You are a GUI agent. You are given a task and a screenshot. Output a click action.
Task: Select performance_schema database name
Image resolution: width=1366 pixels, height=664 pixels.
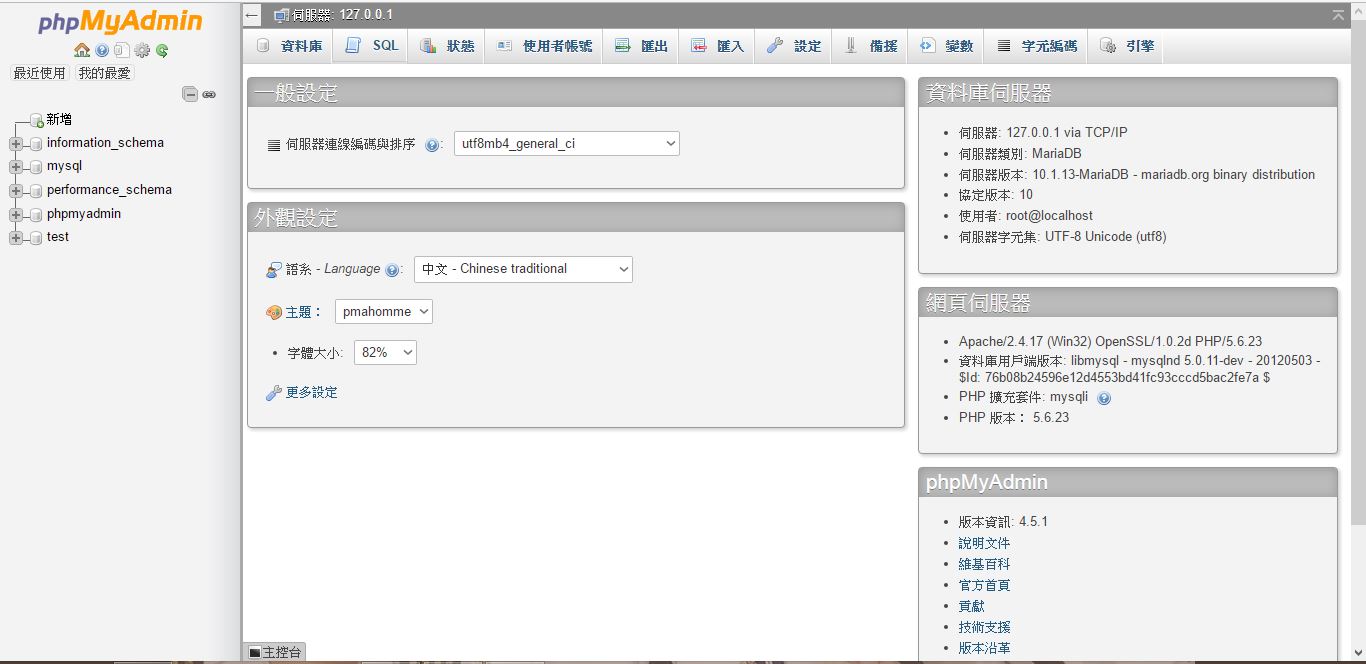(109, 190)
